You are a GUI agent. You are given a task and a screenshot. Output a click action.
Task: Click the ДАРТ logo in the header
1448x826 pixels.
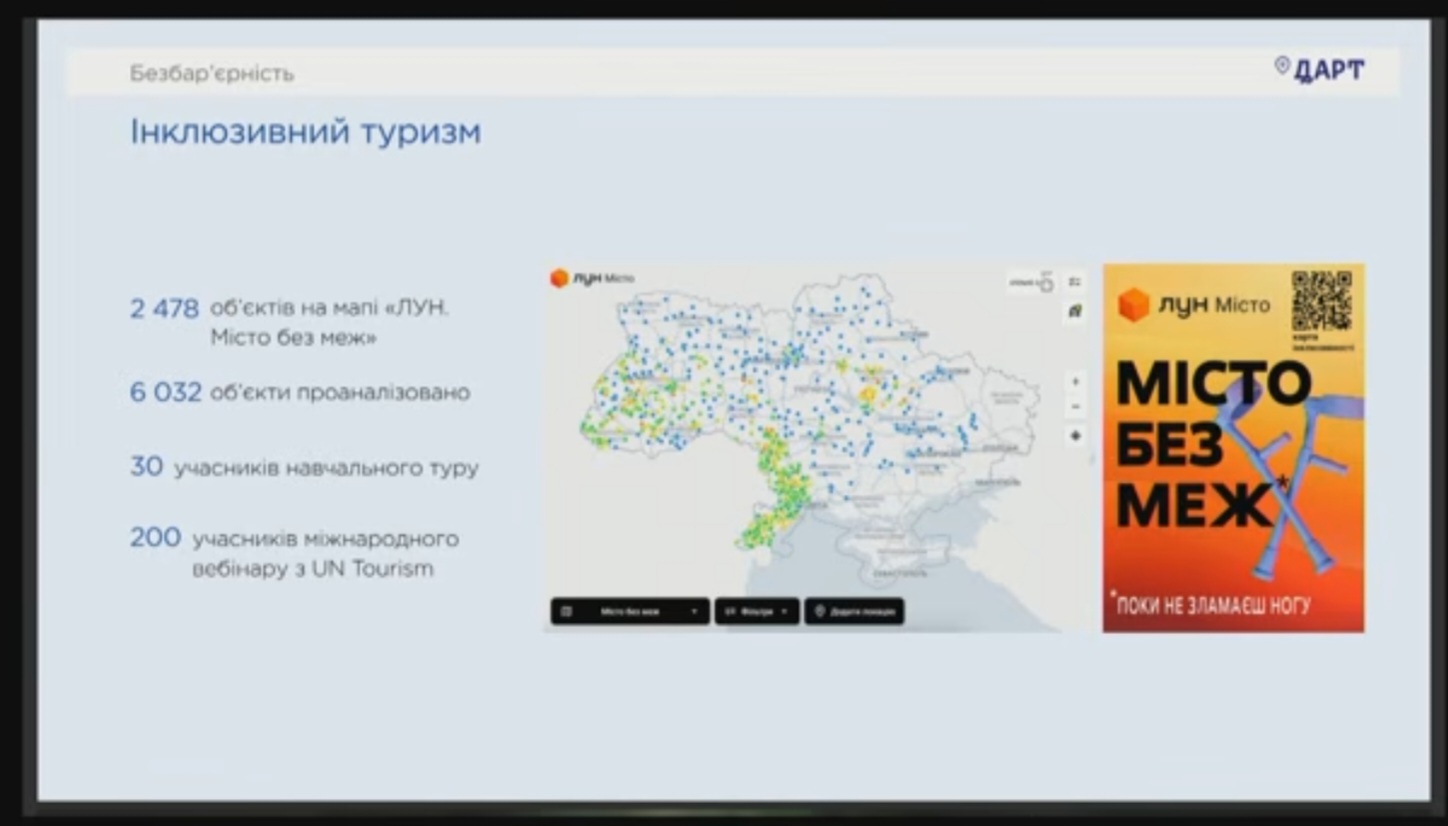1319,69
